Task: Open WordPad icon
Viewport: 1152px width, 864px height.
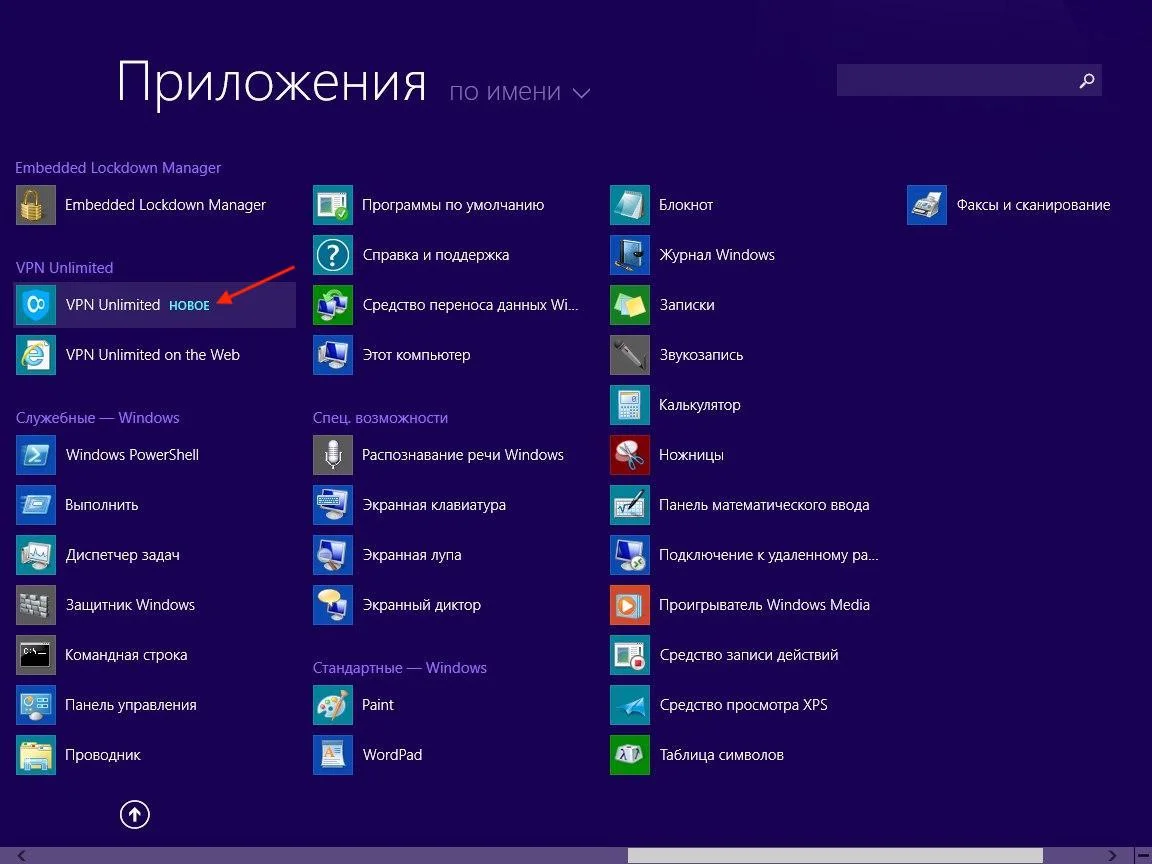Action: [333, 755]
